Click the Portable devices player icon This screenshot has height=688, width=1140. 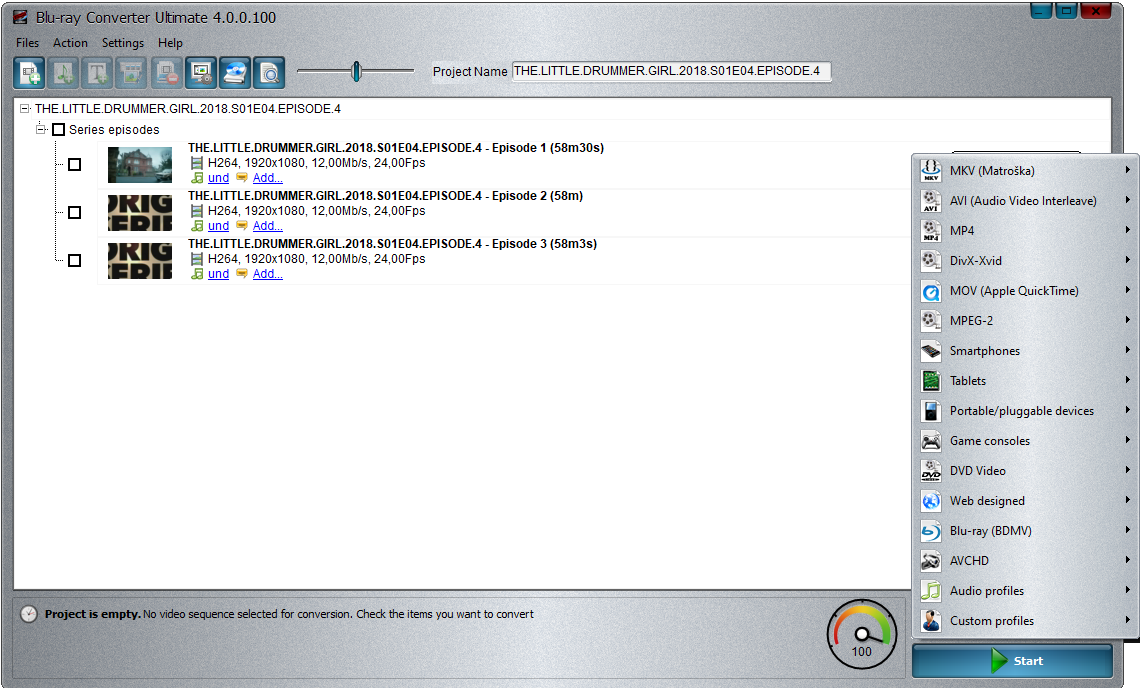[931, 411]
